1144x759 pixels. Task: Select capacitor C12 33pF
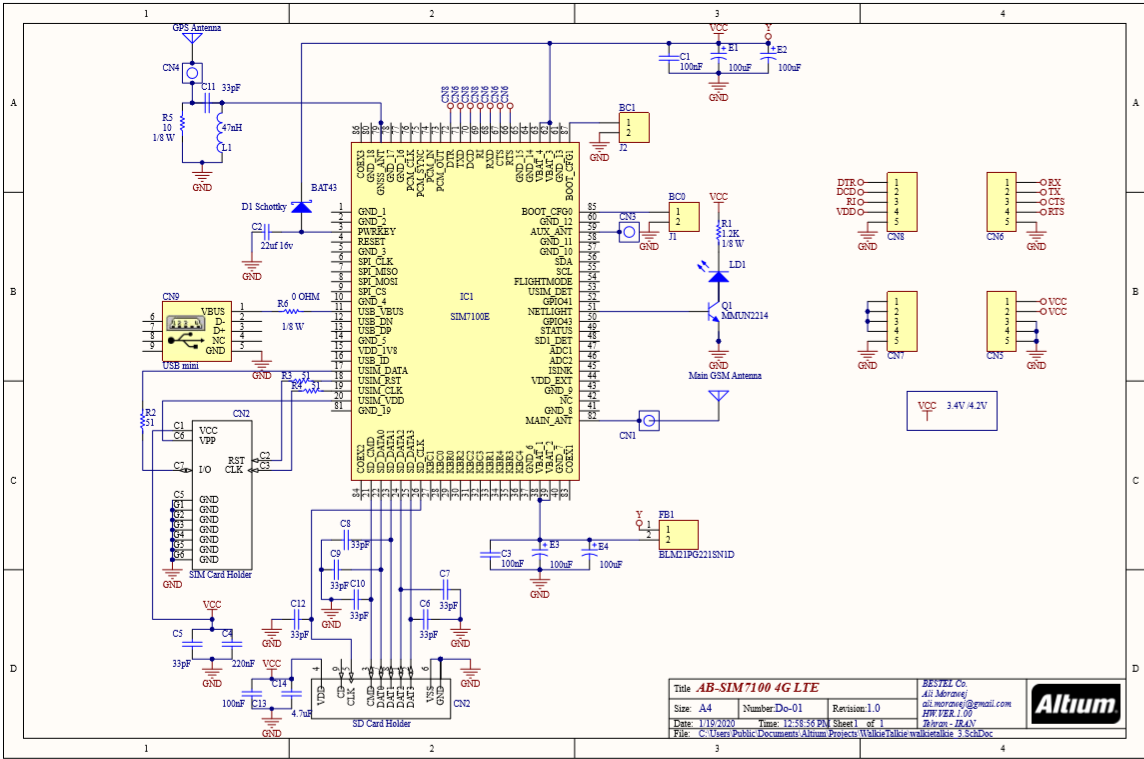pos(297,620)
